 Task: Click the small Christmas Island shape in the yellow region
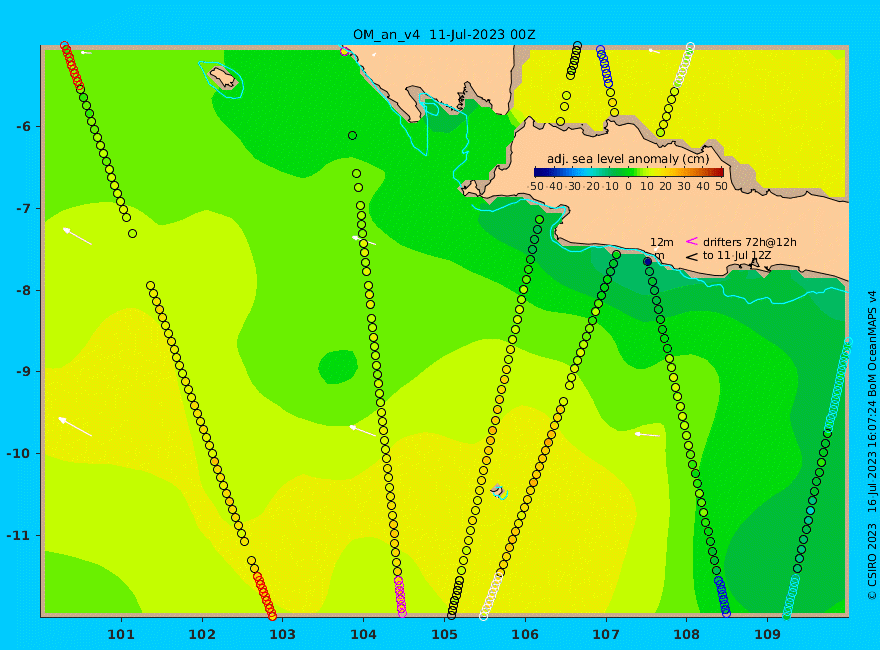[x=498, y=491]
